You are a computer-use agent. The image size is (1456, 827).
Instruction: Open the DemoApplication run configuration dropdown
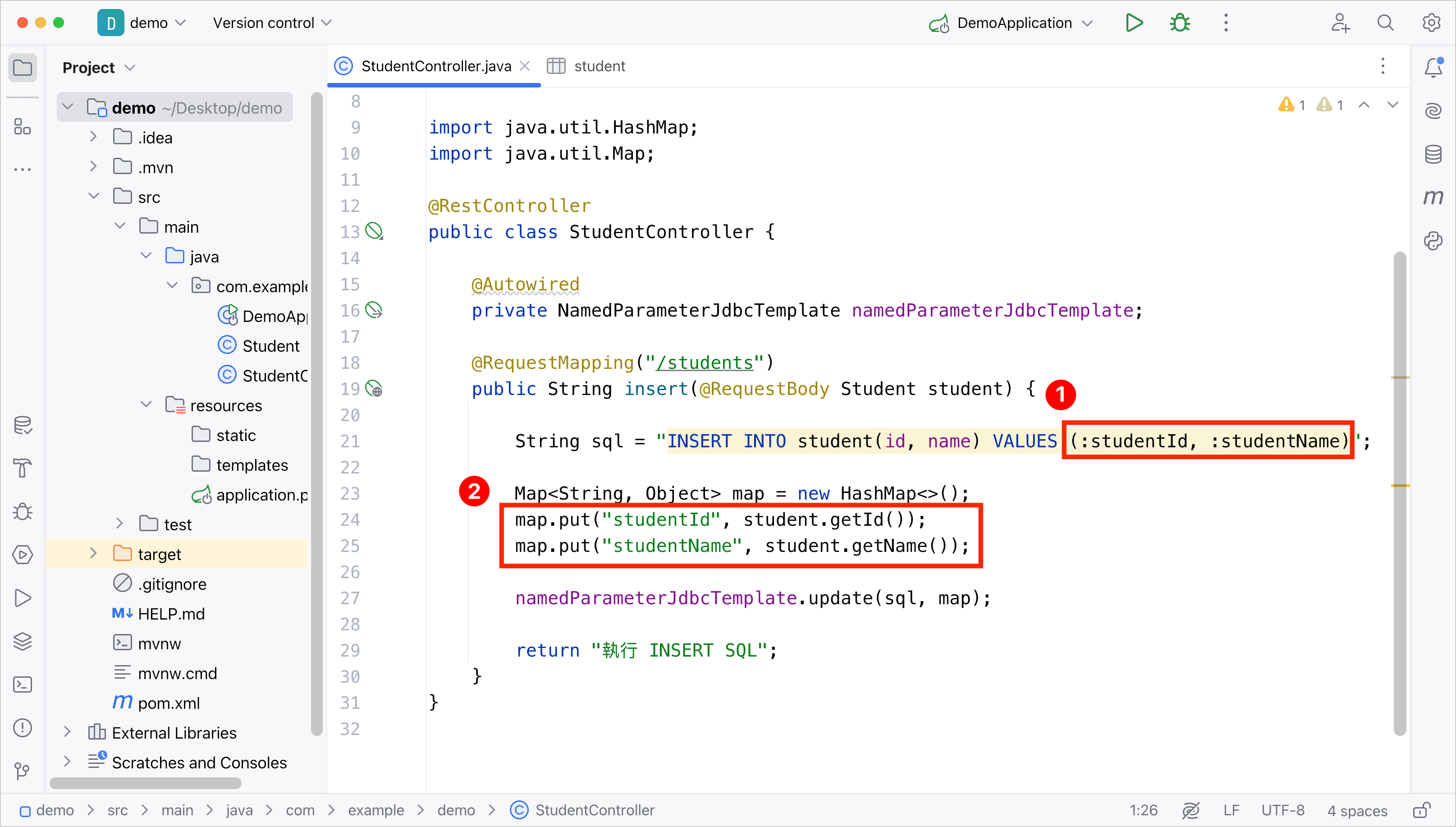click(x=1011, y=23)
